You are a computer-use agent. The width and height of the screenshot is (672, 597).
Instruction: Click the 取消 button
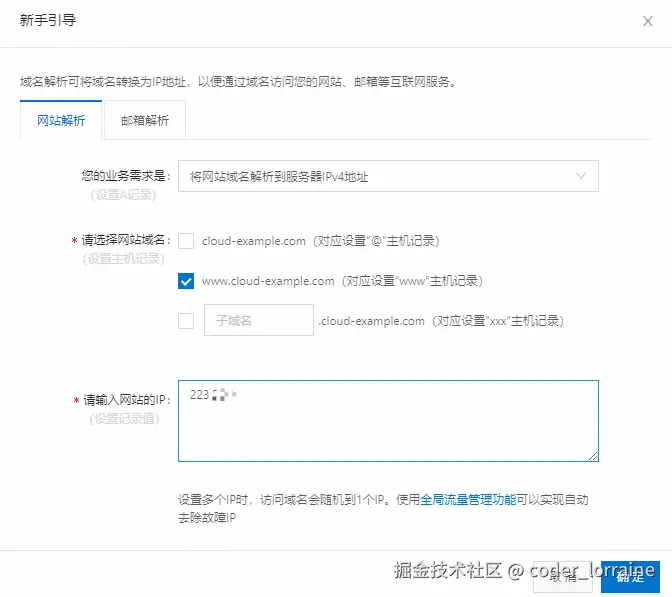[x=563, y=577]
